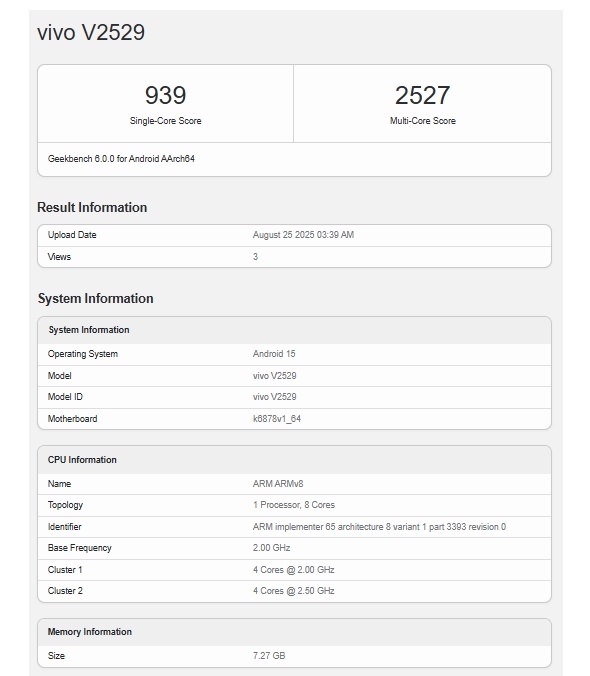
Task: Click the Identifier label
Action: point(64,527)
